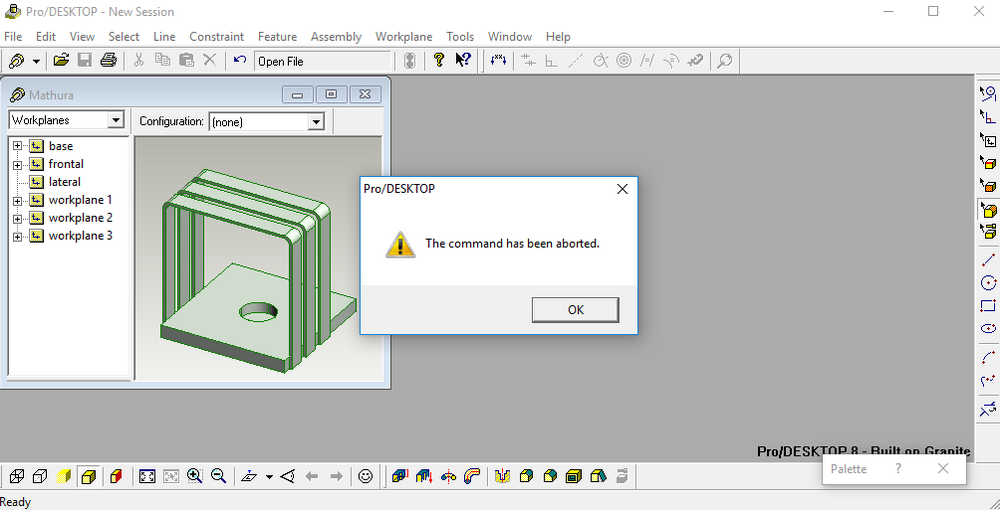Click the Select Workplanes cursor icon
This screenshot has width=1000, height=510.
[x=988, y=140]
